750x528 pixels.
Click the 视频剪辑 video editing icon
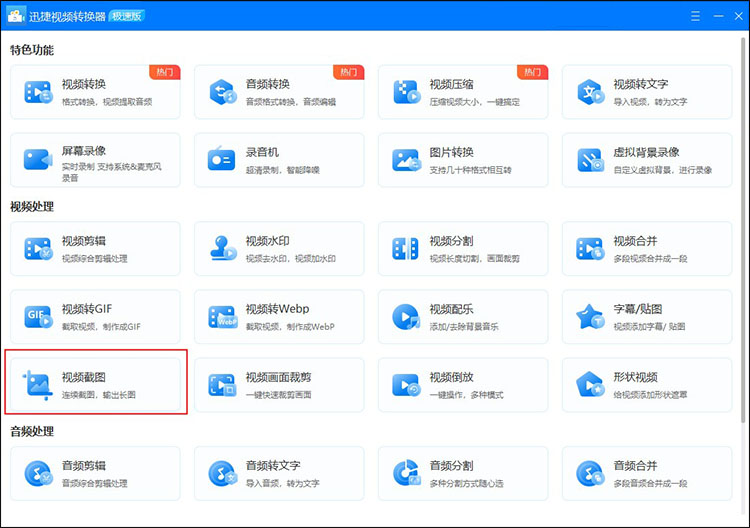(x=38, y=249)
